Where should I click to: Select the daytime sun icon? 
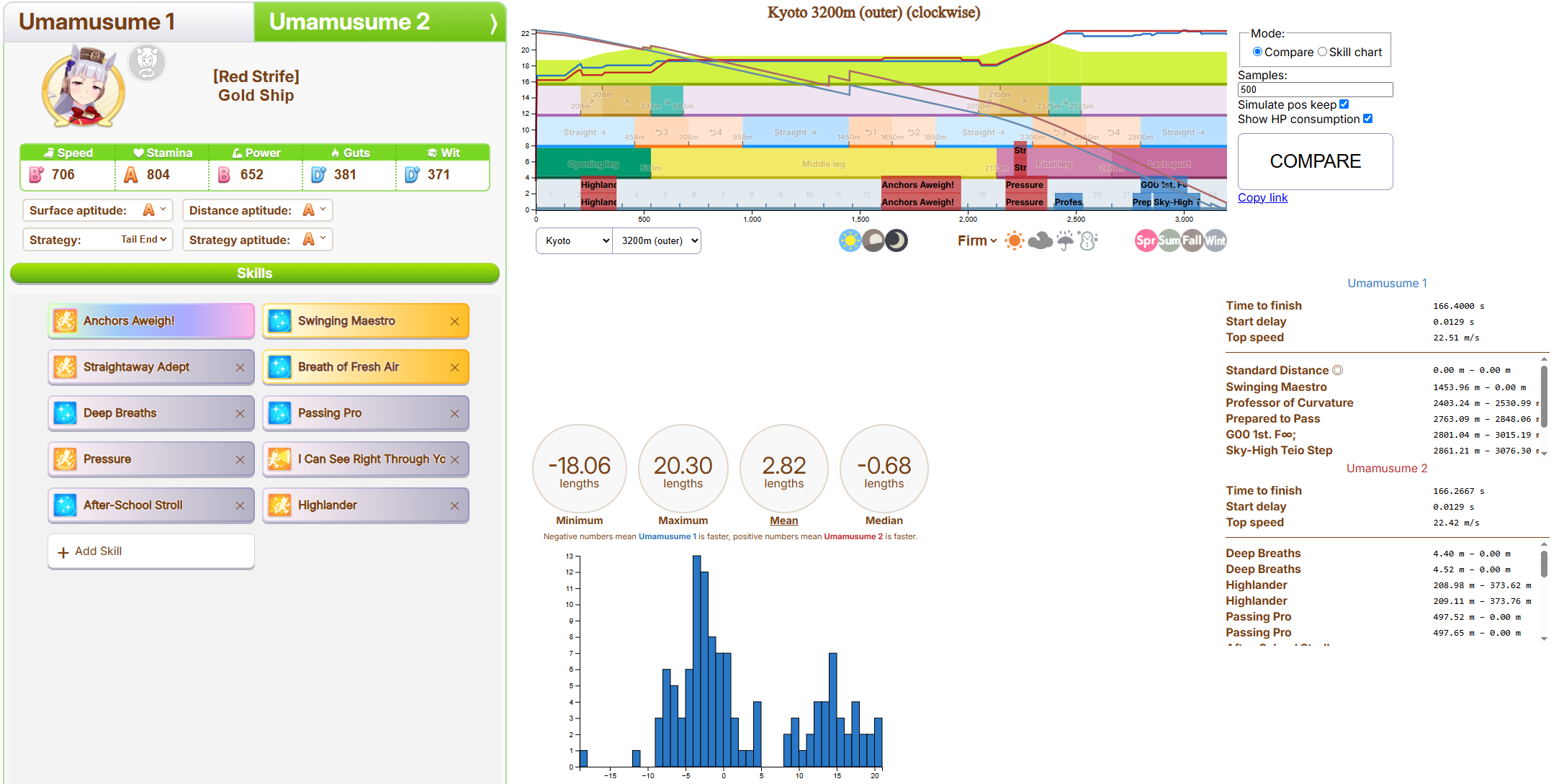(x=850, y=240)
